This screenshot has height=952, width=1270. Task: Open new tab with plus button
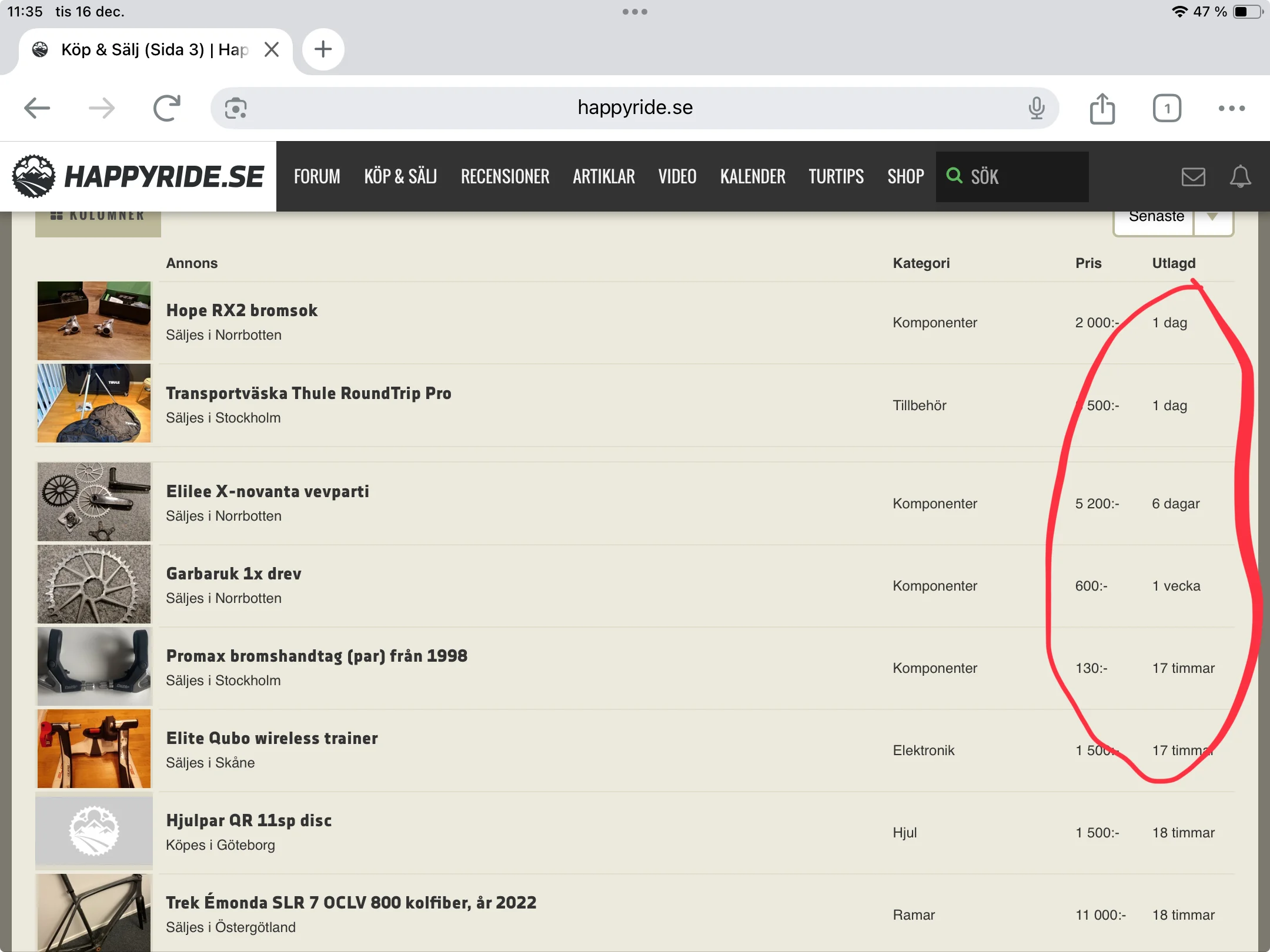[x=323, y=49]
